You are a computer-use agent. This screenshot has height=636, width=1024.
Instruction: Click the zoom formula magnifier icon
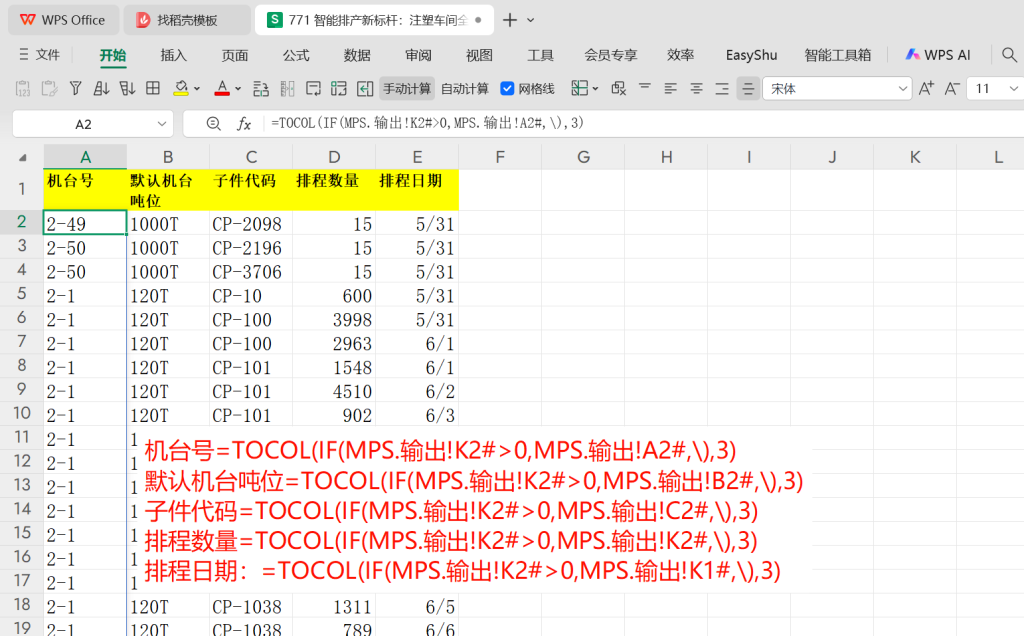pos(214,123)
